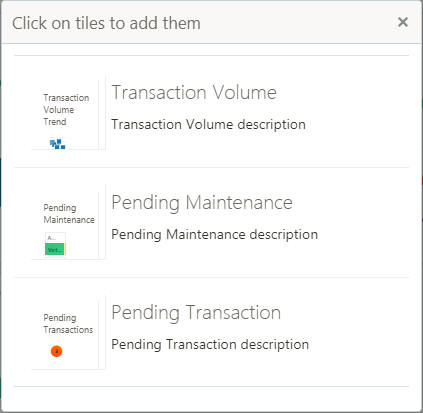Click Transaction Volume description text
Image resolution: width=423 pixels, height=413 pixels.
pyautogui.click(x=208, y=125)
